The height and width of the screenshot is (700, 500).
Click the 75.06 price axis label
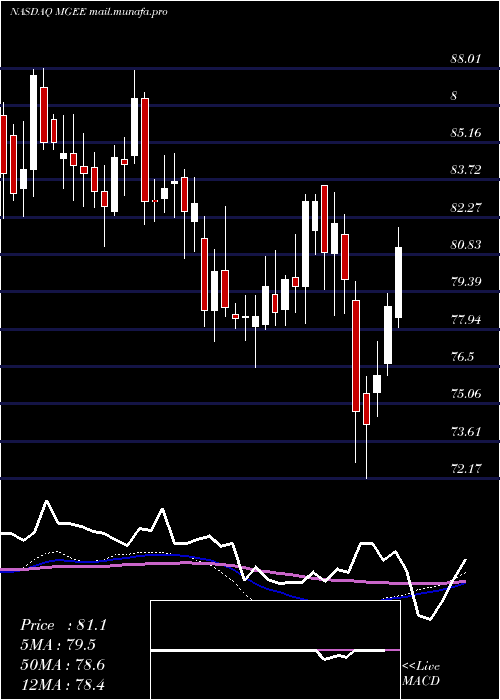[467, 394]
